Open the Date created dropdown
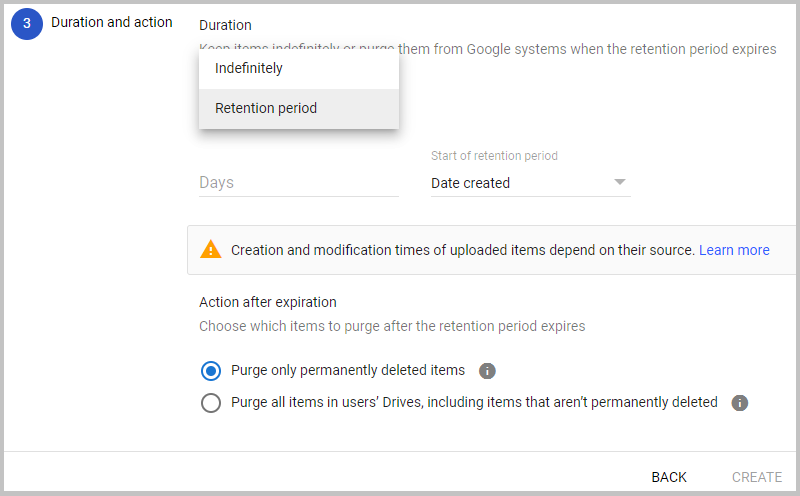Screen dimensions: 800x496 520,183
